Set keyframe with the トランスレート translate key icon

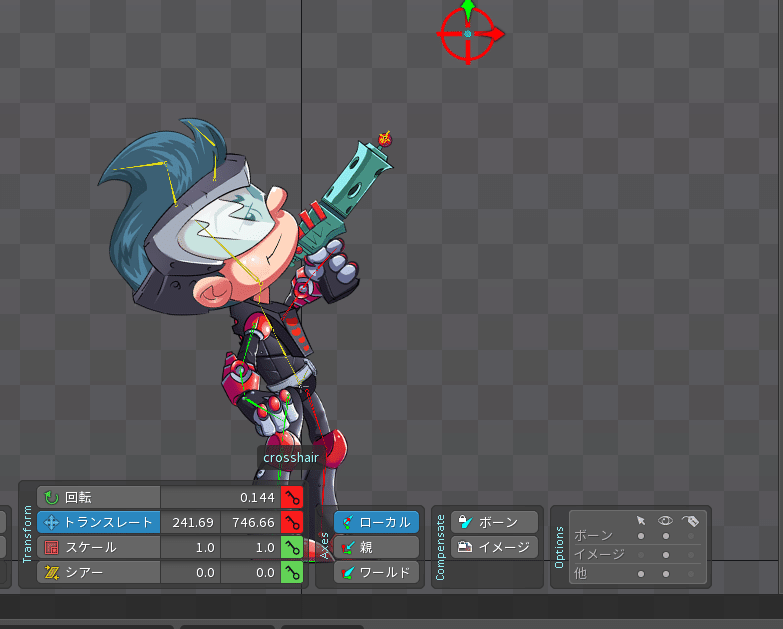[292, 522]
